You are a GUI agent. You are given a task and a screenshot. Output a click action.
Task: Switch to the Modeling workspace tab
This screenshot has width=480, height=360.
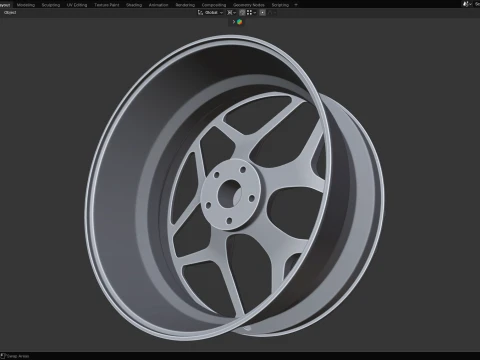coord(26,5)
